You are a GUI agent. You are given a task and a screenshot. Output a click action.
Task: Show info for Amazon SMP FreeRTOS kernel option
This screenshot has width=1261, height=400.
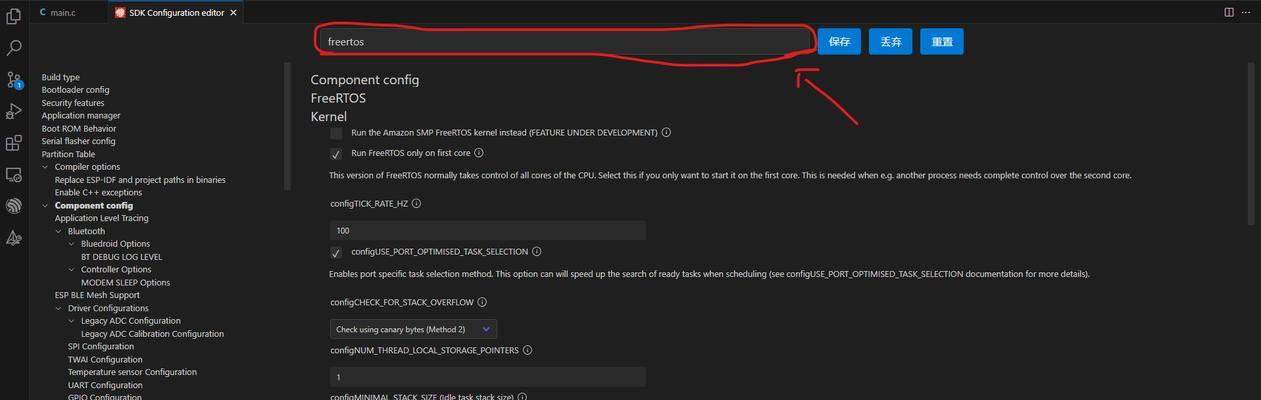coord(666,132)
